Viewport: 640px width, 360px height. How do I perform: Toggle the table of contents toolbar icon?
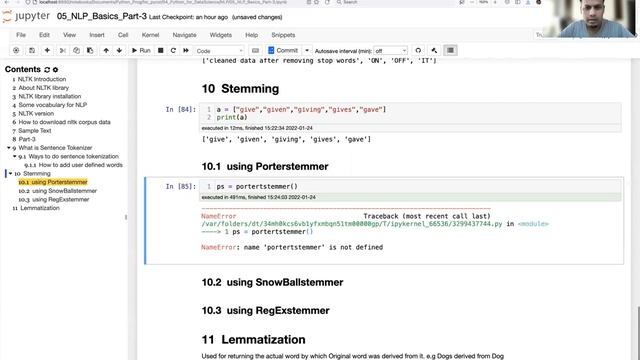pos(450,50)
